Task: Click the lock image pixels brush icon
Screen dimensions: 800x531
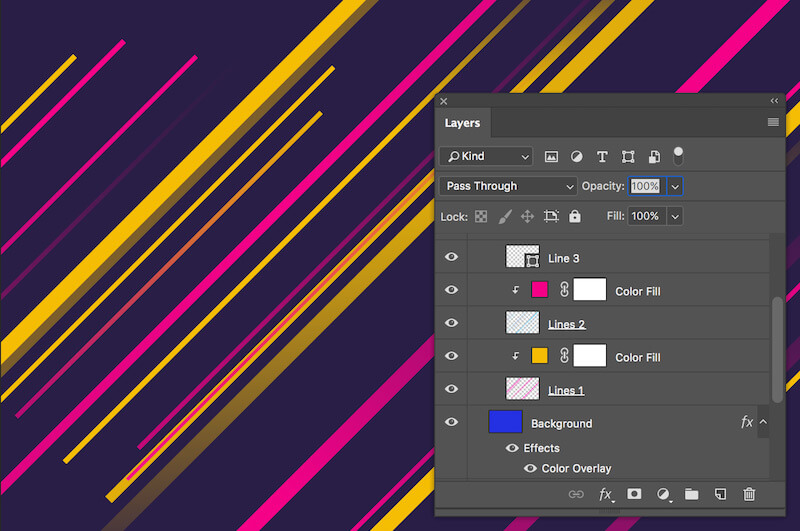Action: [x=504, y=216]
